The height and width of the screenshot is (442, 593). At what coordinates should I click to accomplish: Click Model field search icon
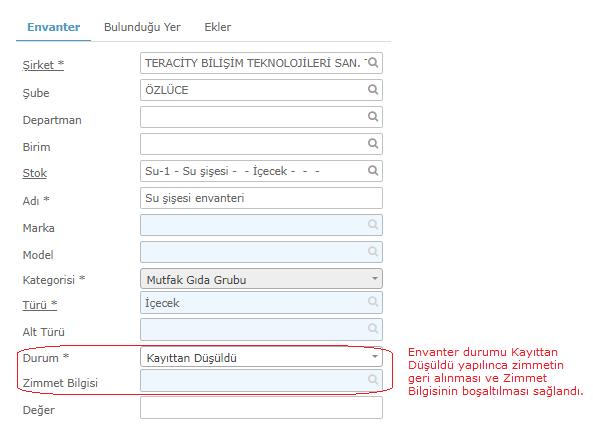pos(373,251)
